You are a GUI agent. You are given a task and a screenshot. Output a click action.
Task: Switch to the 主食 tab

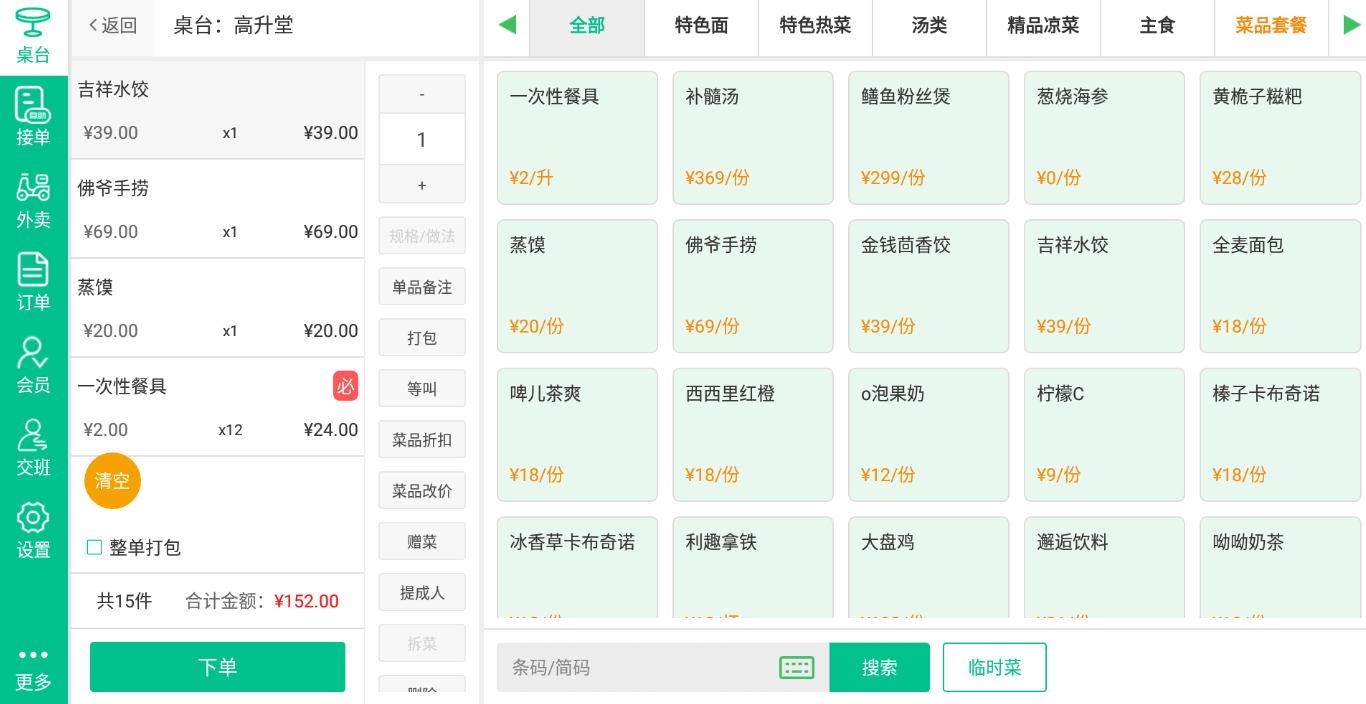[x=1157, y=27]
